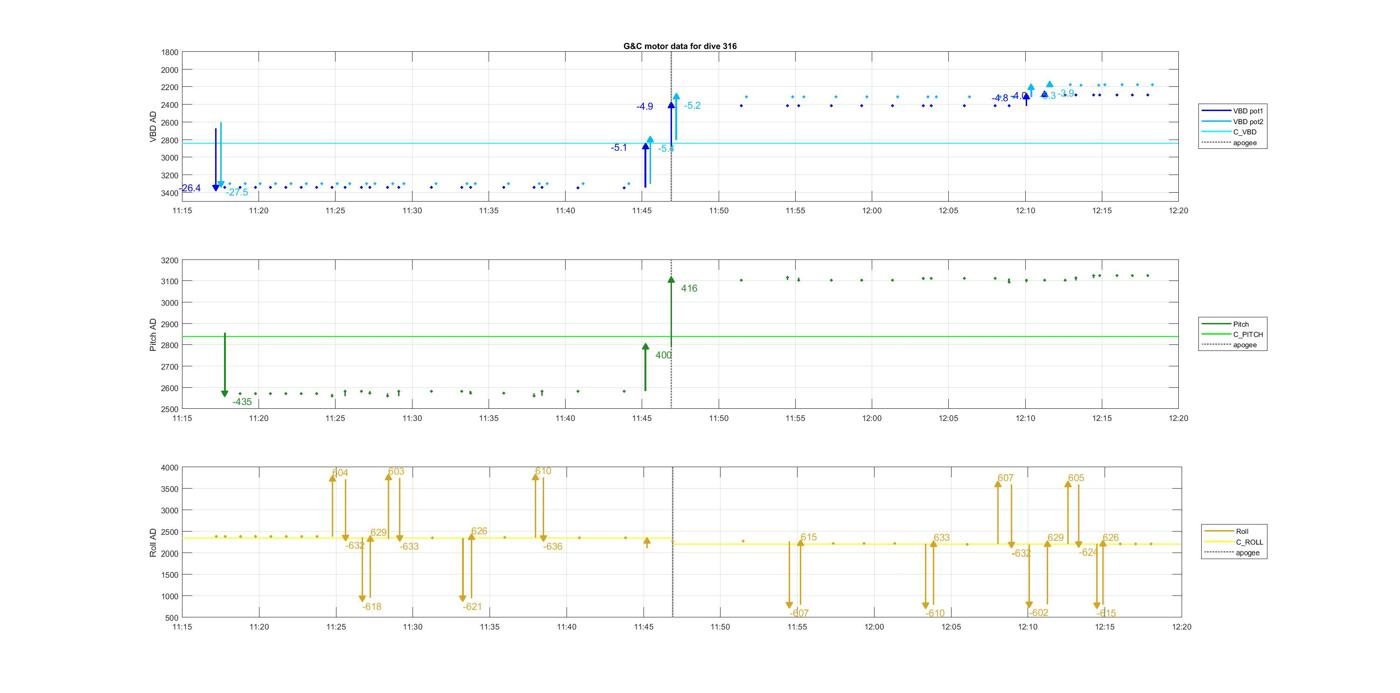The width and height of the screenshot is (1400, 693).
Task: Click the "C_ROLL" legend entry
Action: 1249,542
